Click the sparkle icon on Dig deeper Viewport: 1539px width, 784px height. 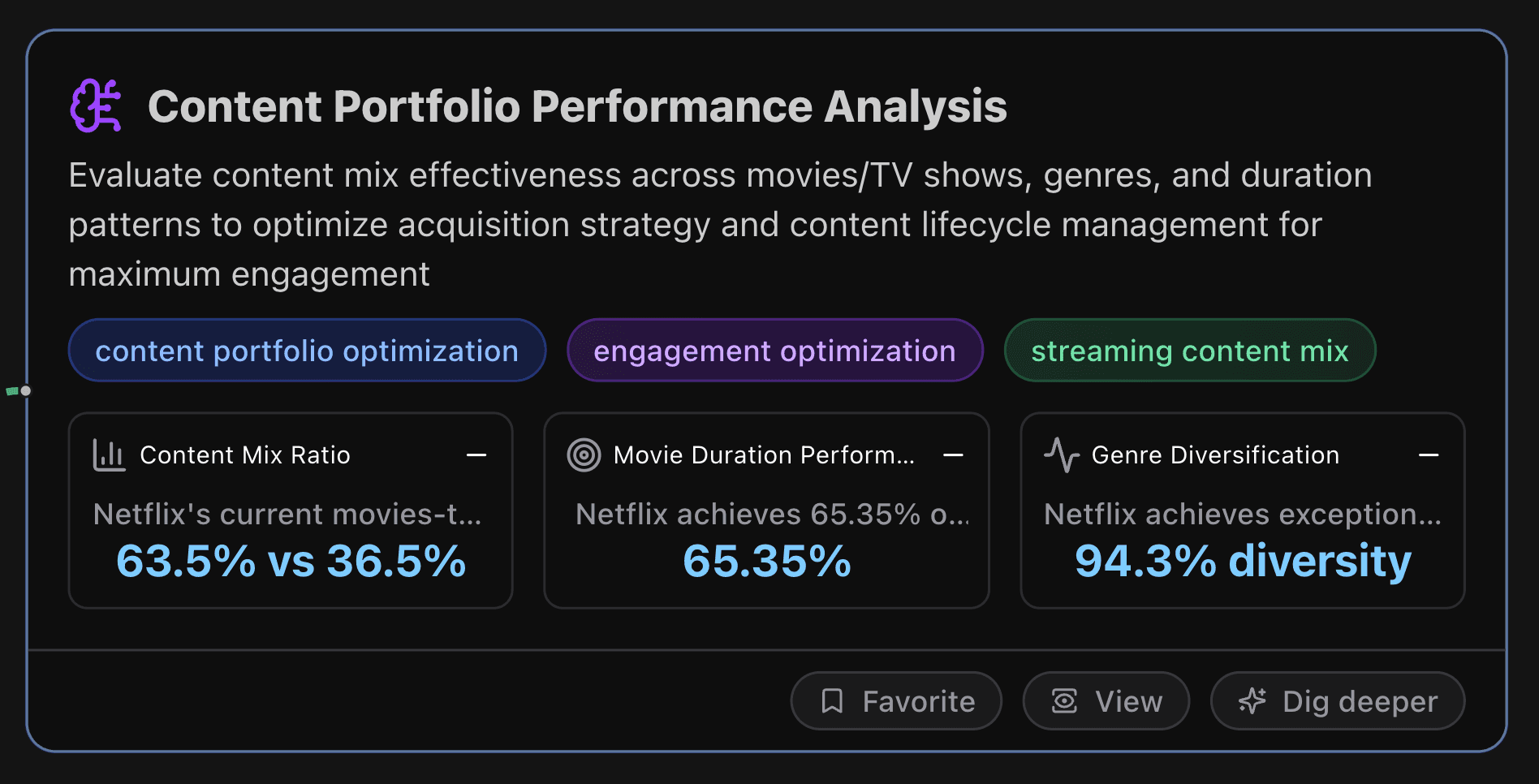point(1252,700)
